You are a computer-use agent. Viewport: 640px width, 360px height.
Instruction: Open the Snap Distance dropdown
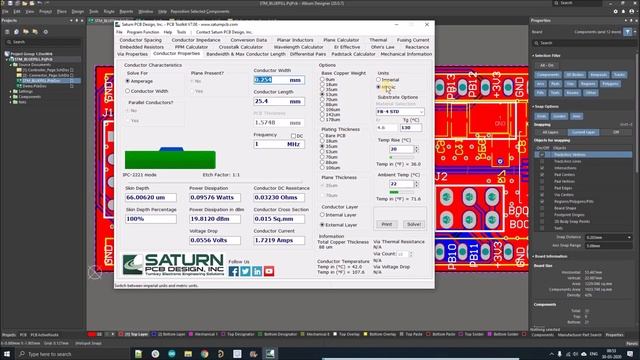[629, 238]
